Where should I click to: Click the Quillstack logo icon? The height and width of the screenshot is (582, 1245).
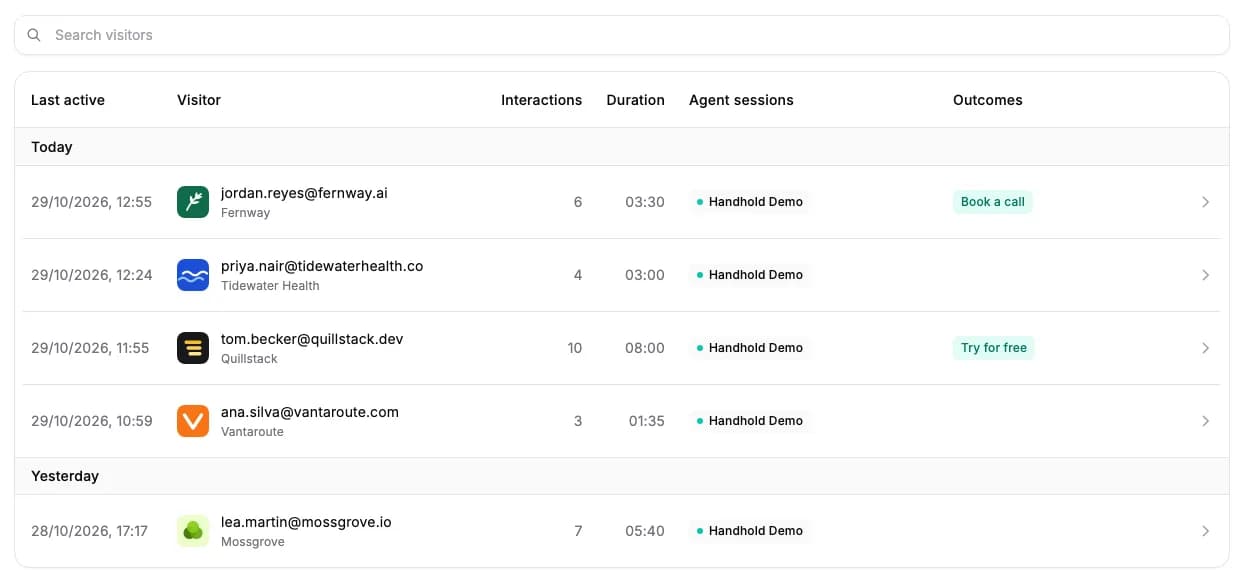[x=193, y=348]
